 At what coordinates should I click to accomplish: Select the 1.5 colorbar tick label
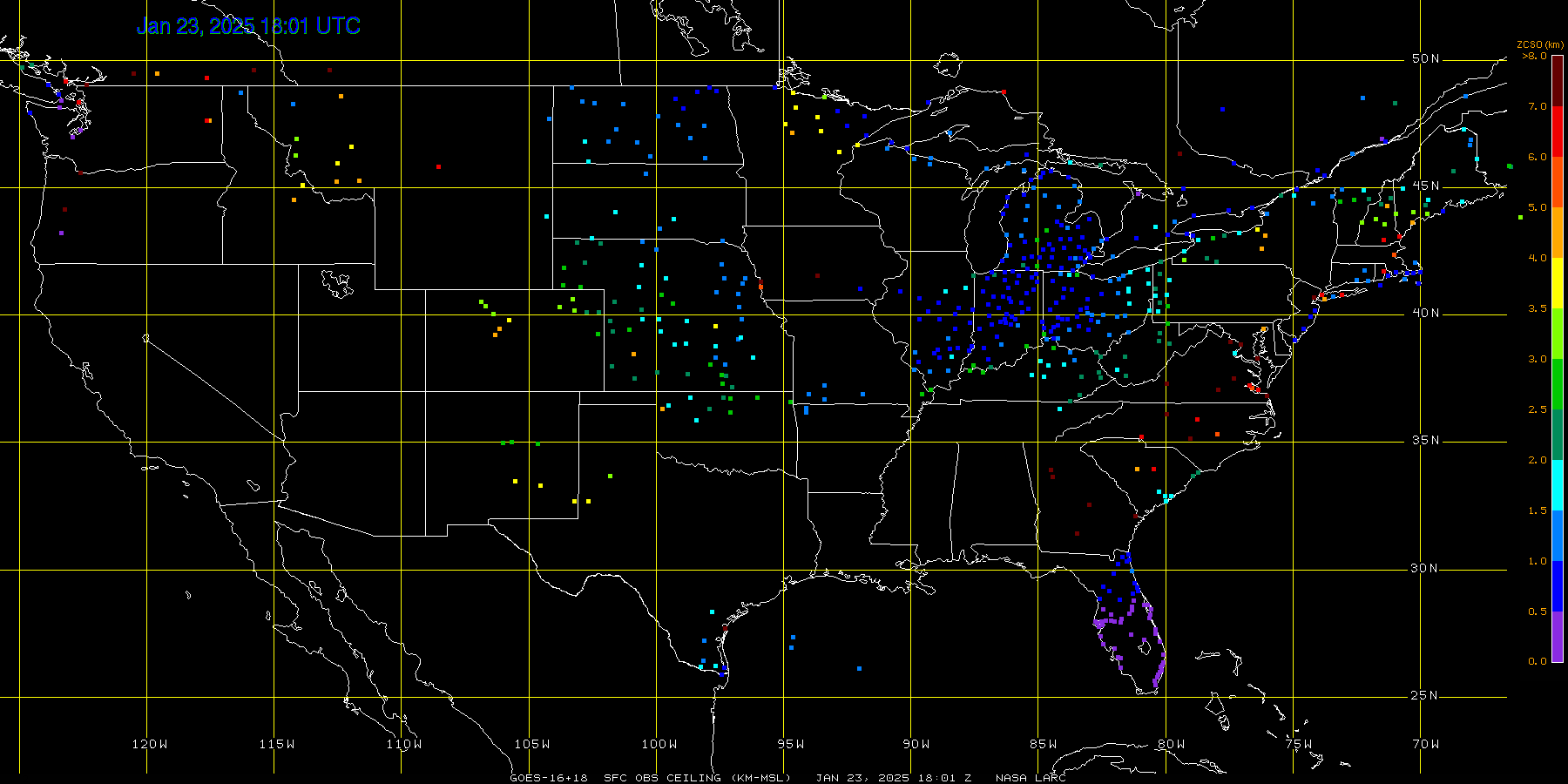click(x=1538, y=510)
